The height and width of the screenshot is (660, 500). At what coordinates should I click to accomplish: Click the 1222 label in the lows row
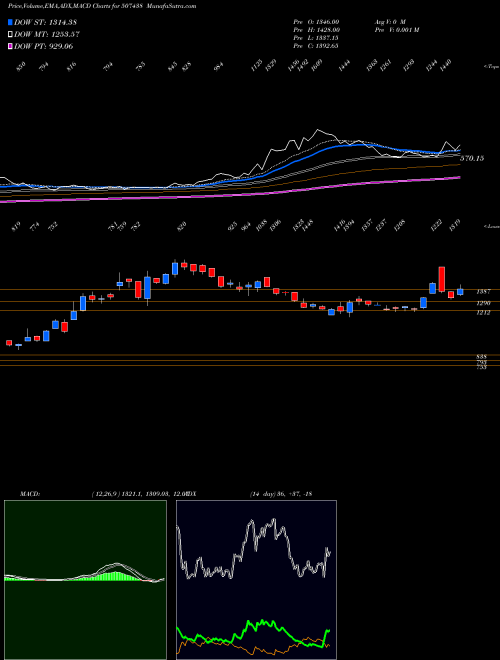435,226
